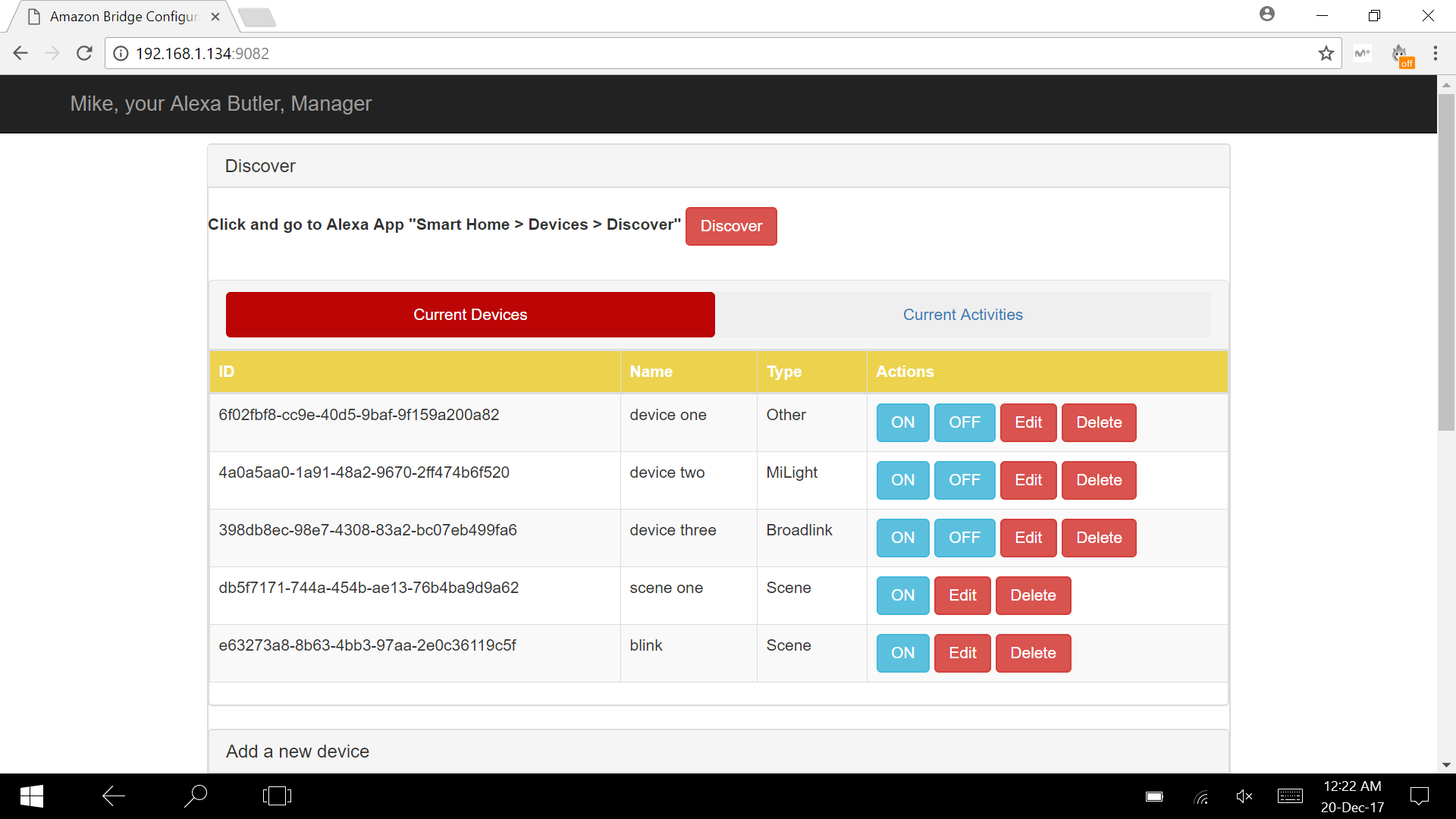Click the muted volume tray icon

[1244, 796]
